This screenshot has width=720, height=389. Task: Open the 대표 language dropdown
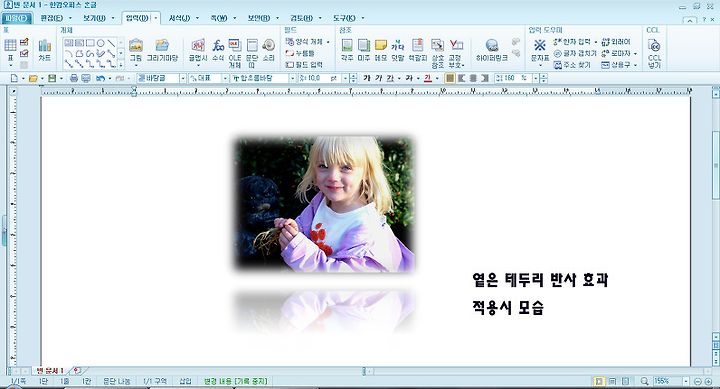point(225,79)
